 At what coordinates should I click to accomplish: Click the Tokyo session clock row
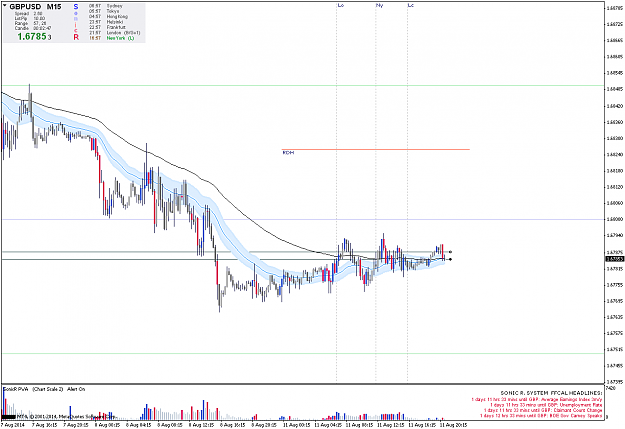tap(104, 11)
